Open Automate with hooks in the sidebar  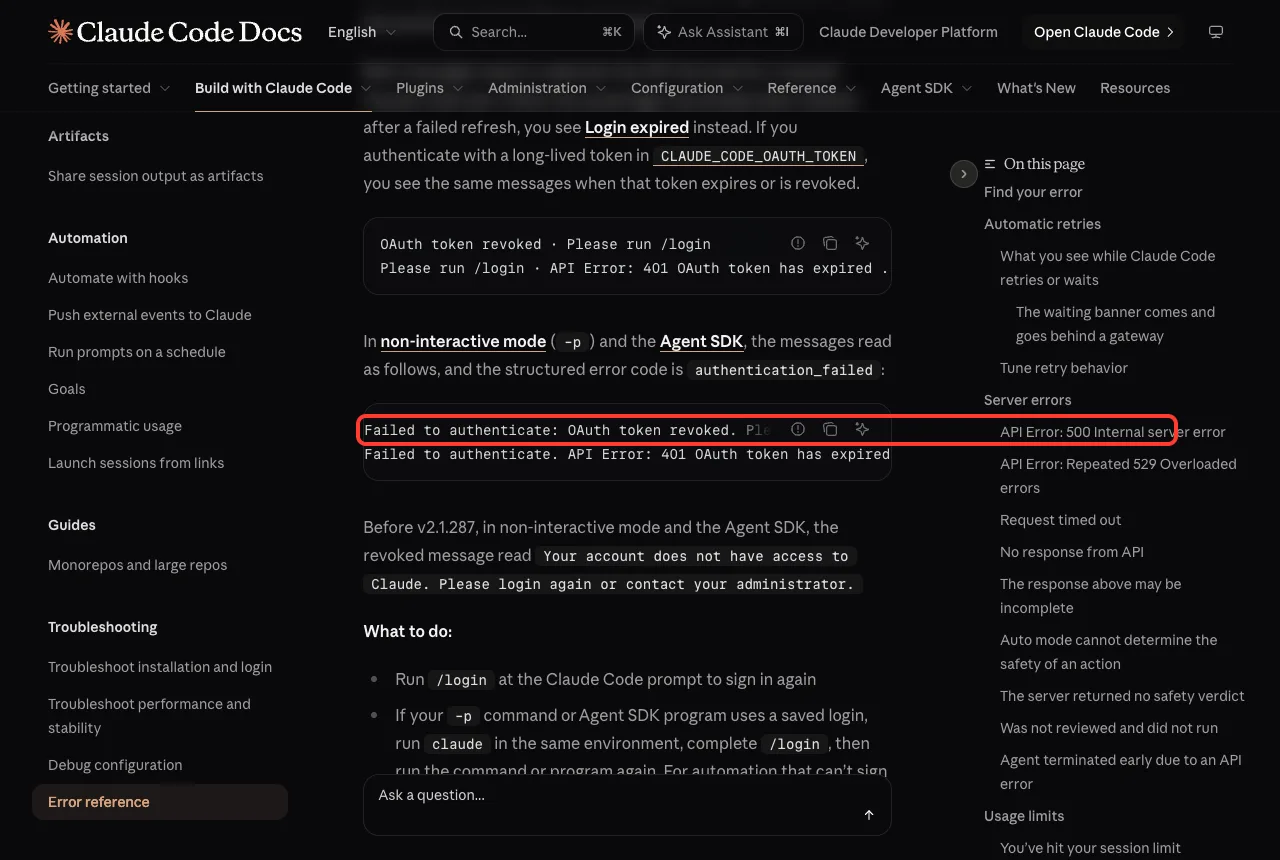click(118, 278)
